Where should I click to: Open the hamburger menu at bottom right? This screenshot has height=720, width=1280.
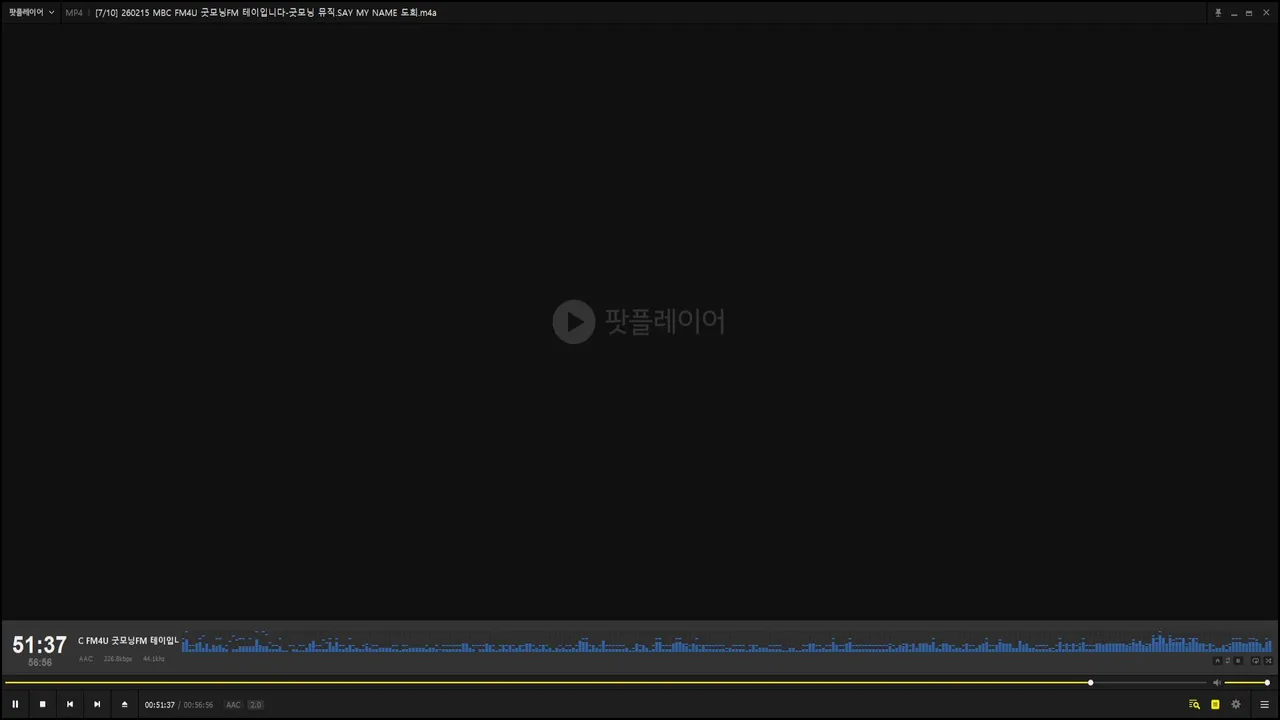pyautogui.click(x=1264, y=705)
